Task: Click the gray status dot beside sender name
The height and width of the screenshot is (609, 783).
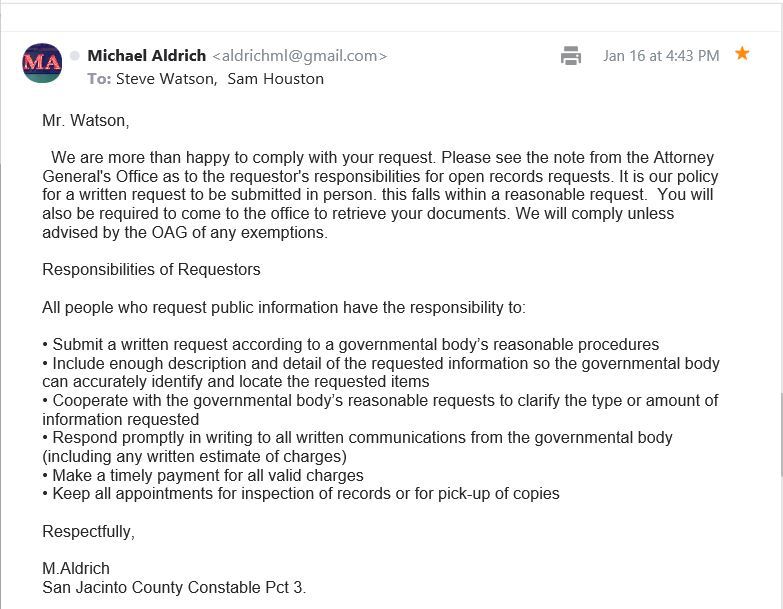Action: coord(75,56)
